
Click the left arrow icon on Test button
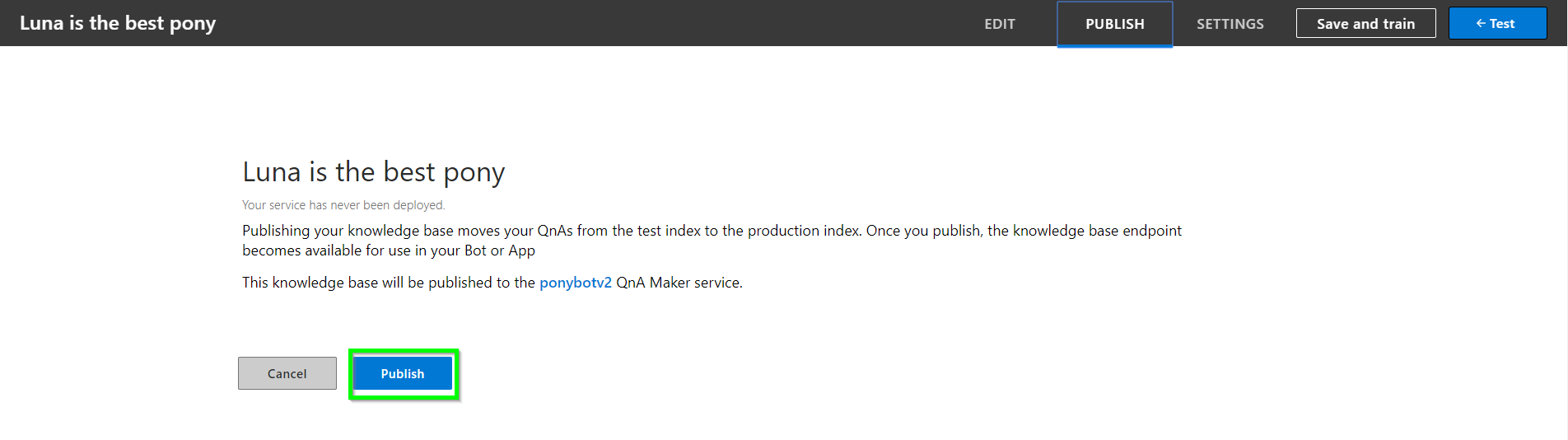pyautogui.click(x=1481, y=23)
